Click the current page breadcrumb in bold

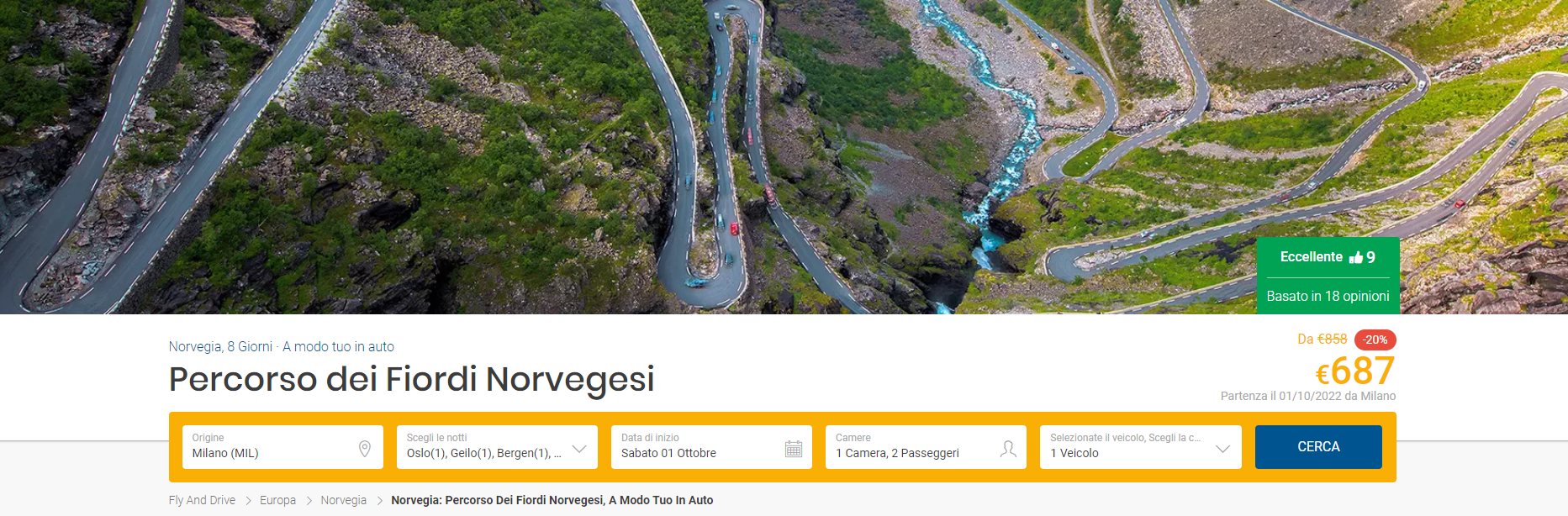552,500
